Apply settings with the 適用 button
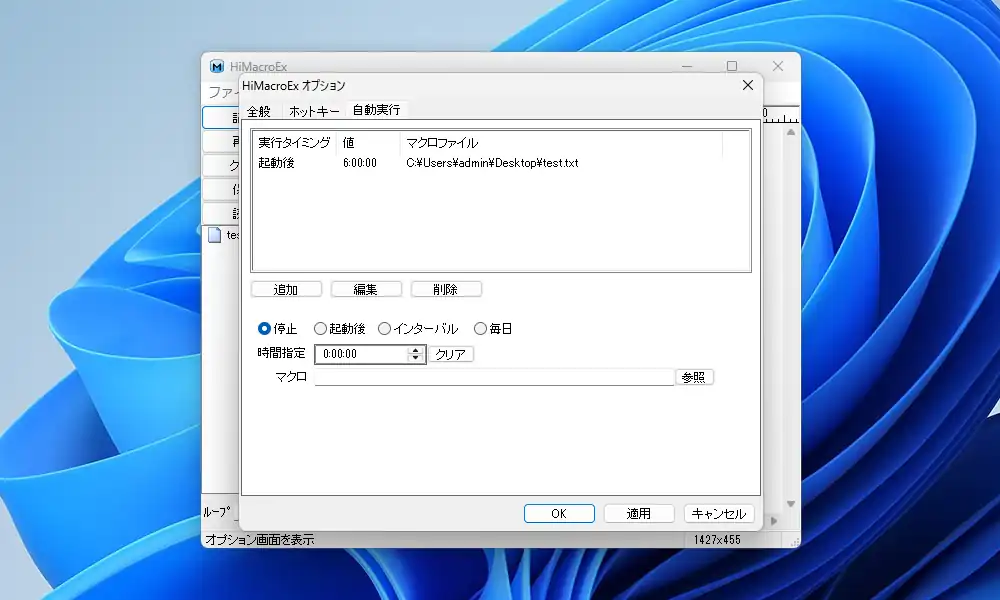1000x600 pixels. (639, 513)
